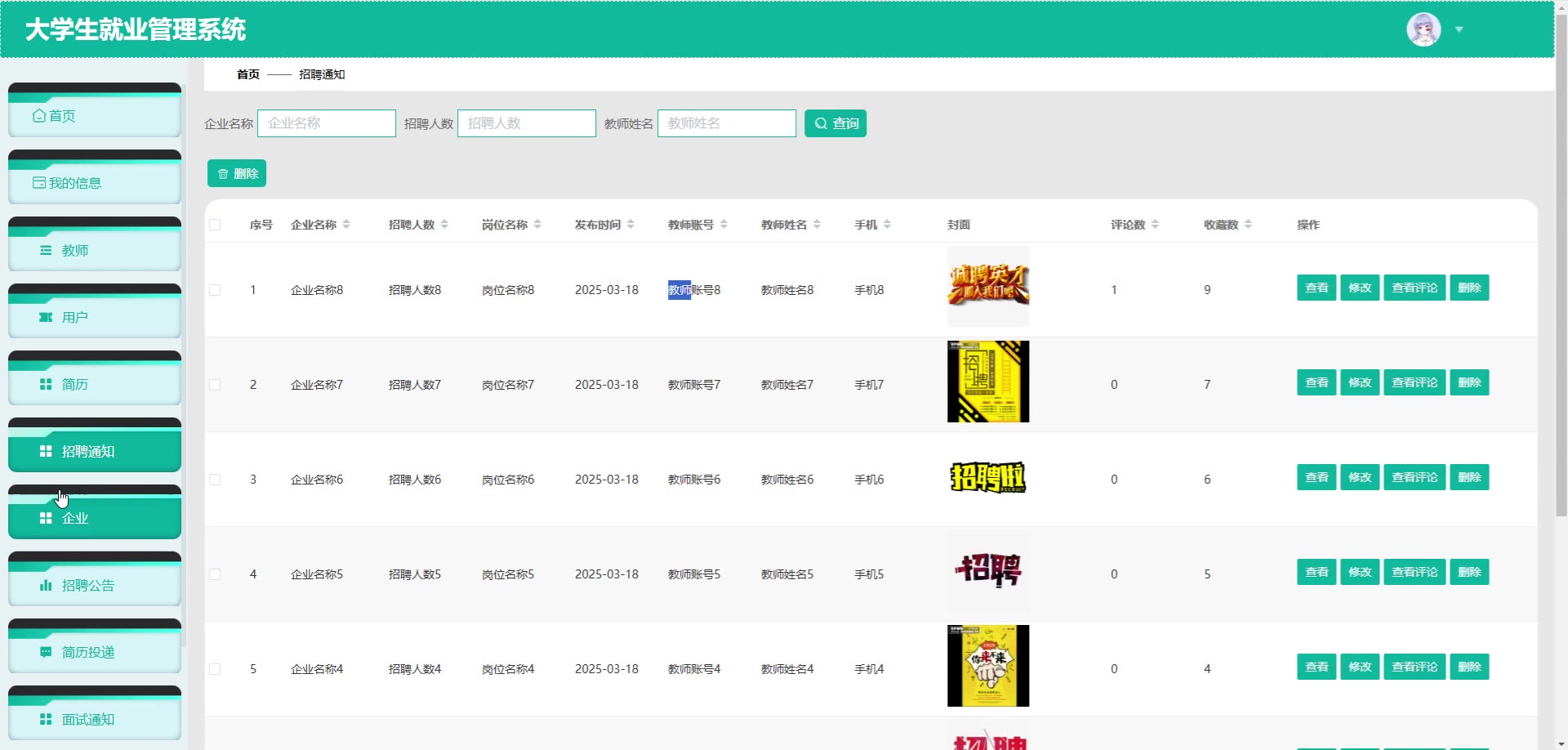Click the 我的信息 card icon

tap(39, 183)
